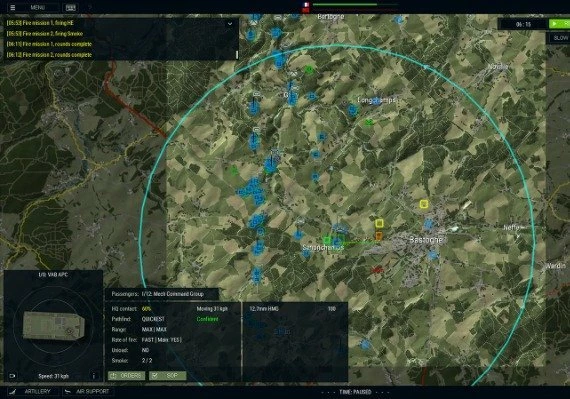The height and width of the screenshot is (399, 570).
Task: Open the unit info 'i' icon
Action: [x=94, y=376]
